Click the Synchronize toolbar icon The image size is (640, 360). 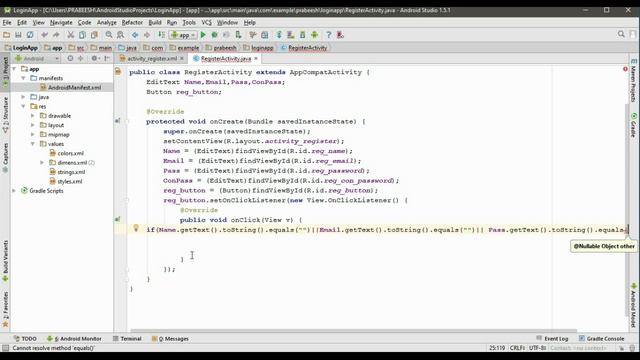(x=30, y=35)
